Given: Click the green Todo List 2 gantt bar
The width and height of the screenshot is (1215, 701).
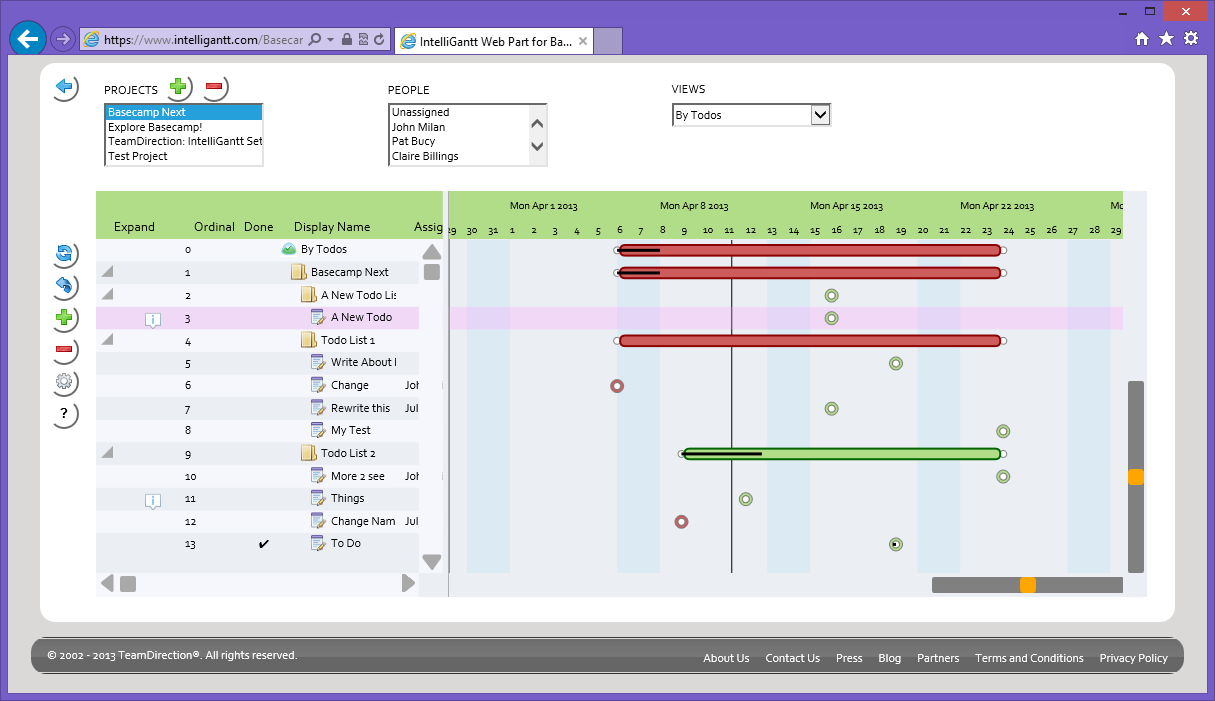Looking at the screenshot, I should [x=842, y=454].
